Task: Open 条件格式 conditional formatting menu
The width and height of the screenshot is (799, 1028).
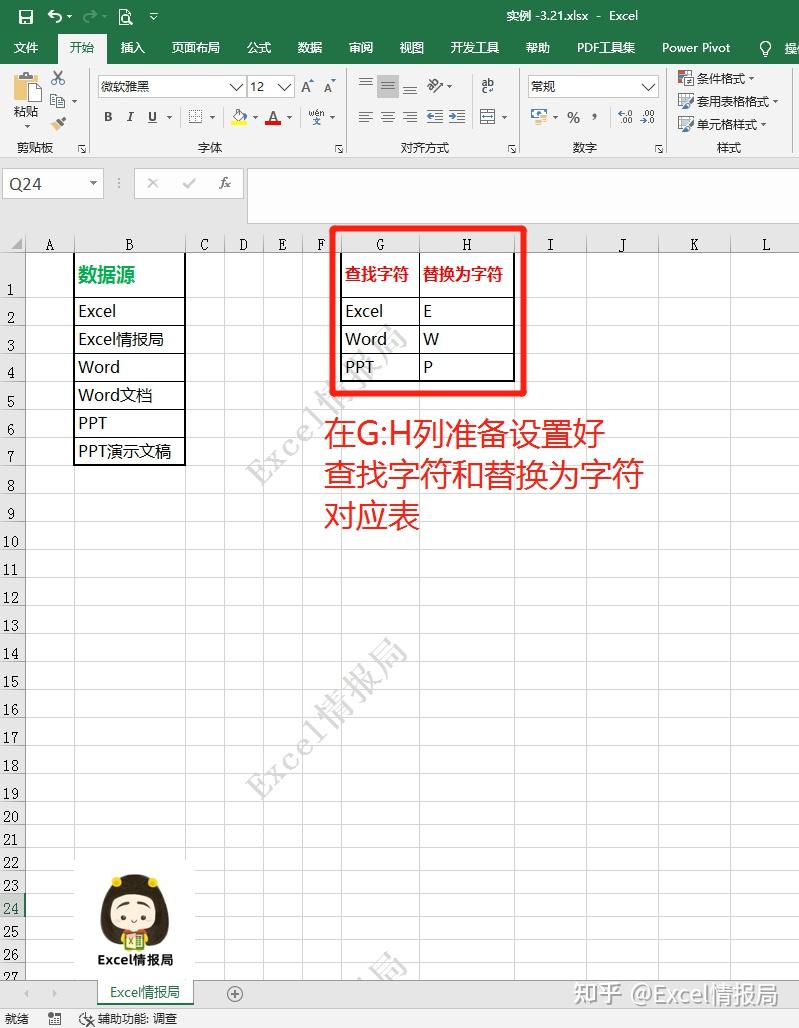Action: click(x=716, y=79)
